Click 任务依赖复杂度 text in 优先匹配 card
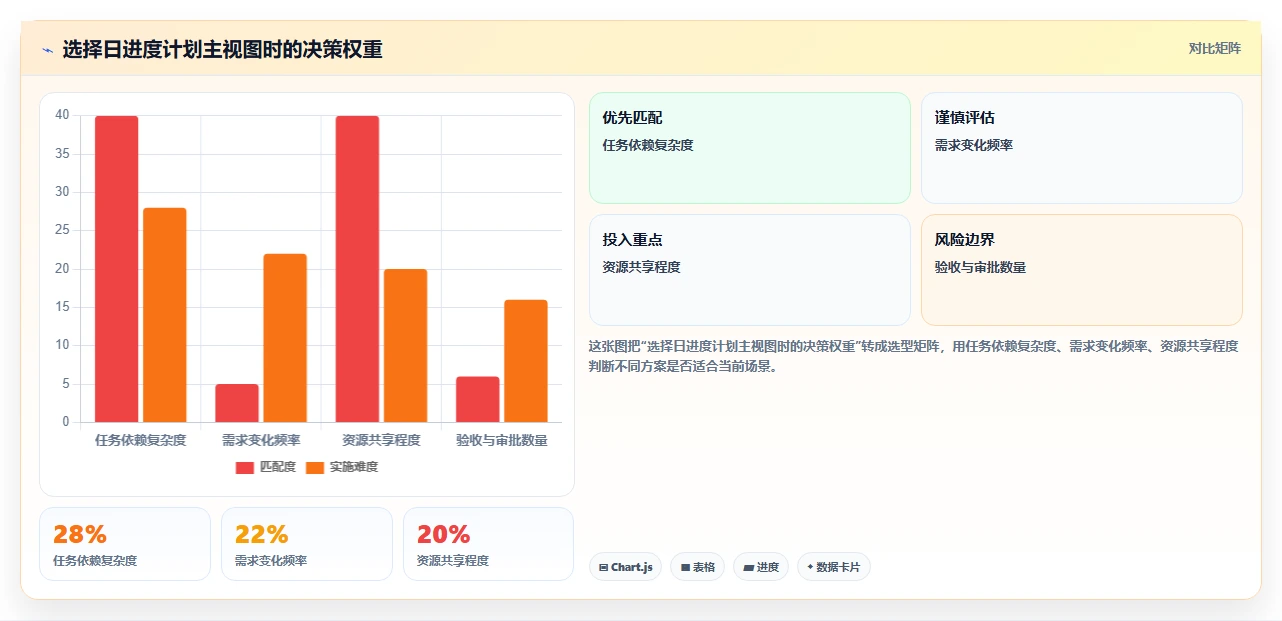This screenshot has height=621, width=1282. coord(648,145)
